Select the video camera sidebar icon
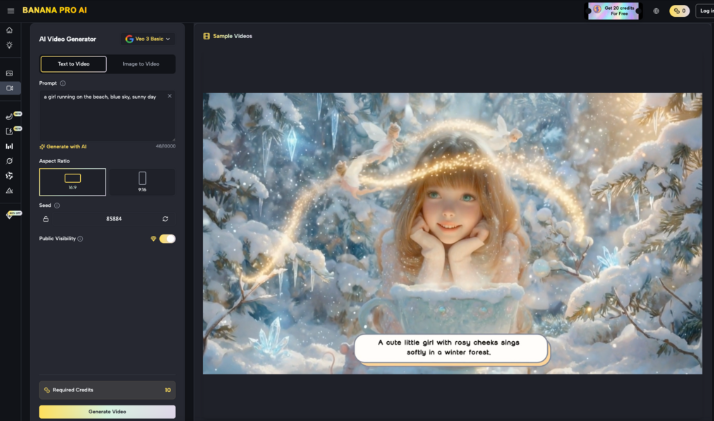This screenshot has width=714, height=421. click(9, 88)
